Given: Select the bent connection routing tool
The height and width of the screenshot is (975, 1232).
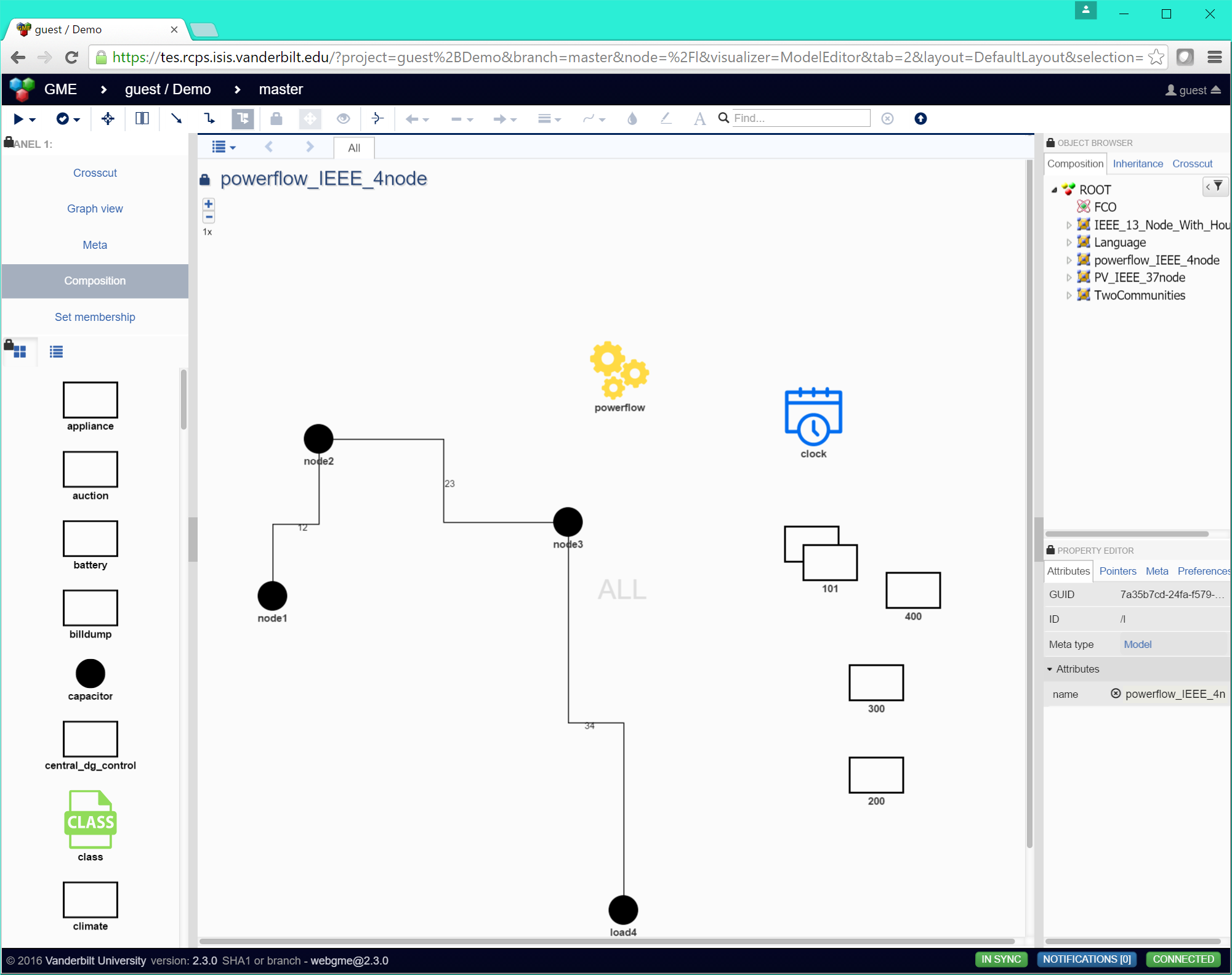Looking at the screenshot, I should (x=209, y=118).
